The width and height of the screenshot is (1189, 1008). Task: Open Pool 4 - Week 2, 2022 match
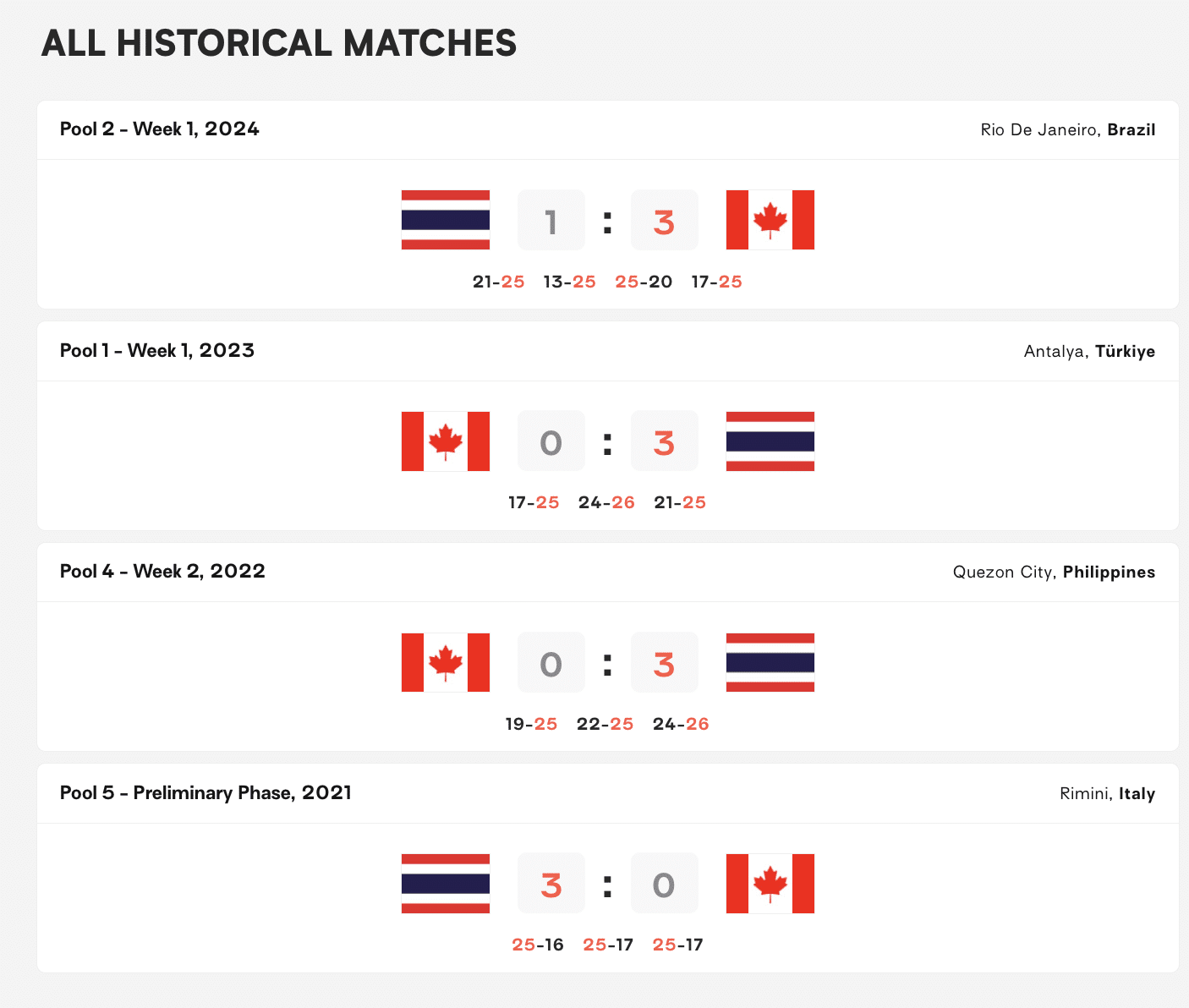[x=162, y=572]
